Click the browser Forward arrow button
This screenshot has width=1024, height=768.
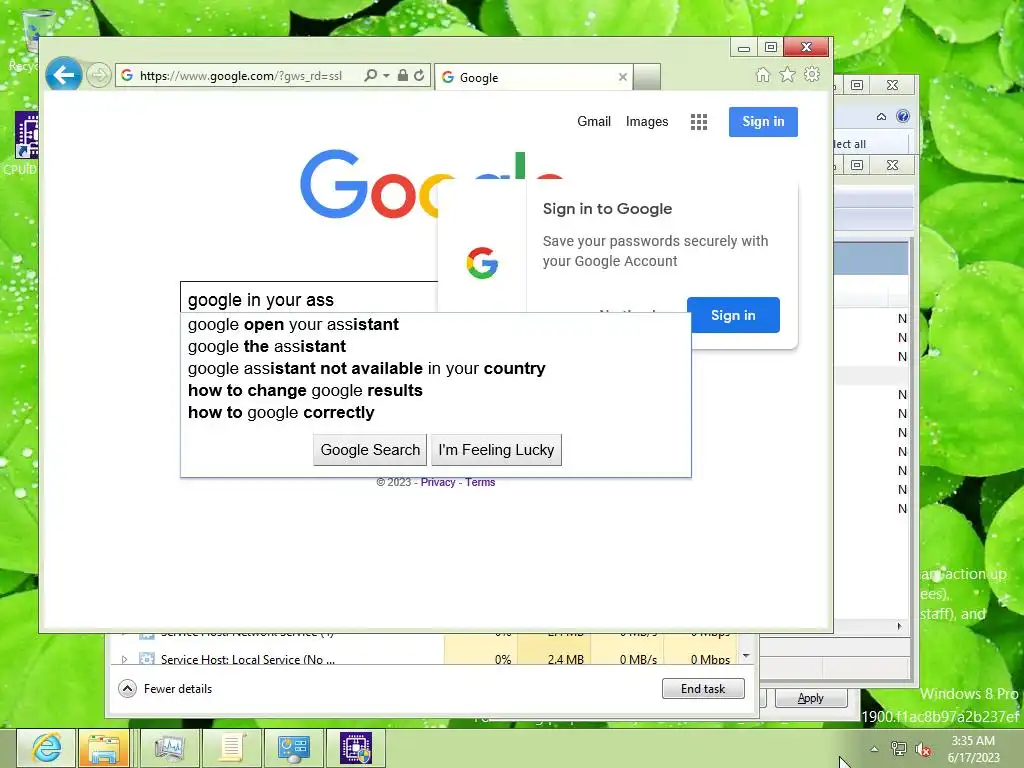point(99,76)
